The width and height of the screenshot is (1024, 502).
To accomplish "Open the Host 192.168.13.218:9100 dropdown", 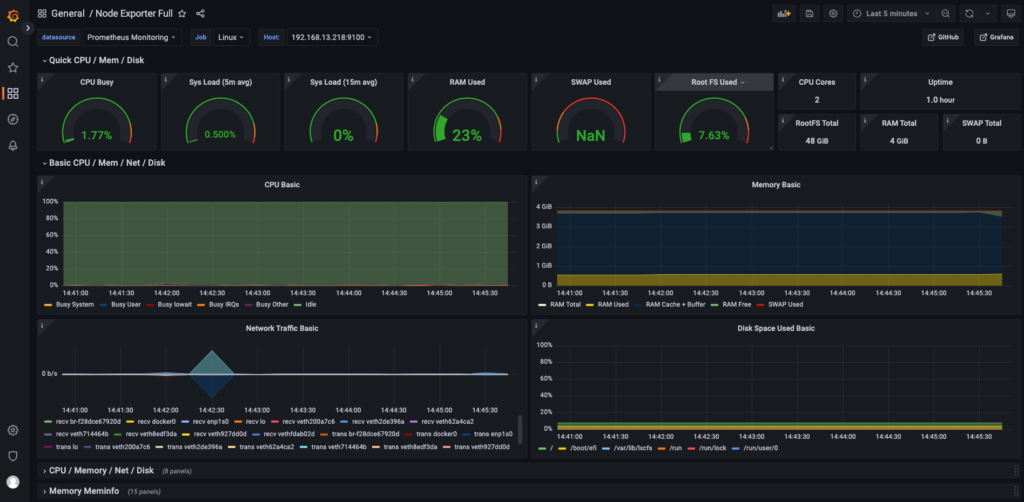I will pyautogui.click(x=332, y=37).
